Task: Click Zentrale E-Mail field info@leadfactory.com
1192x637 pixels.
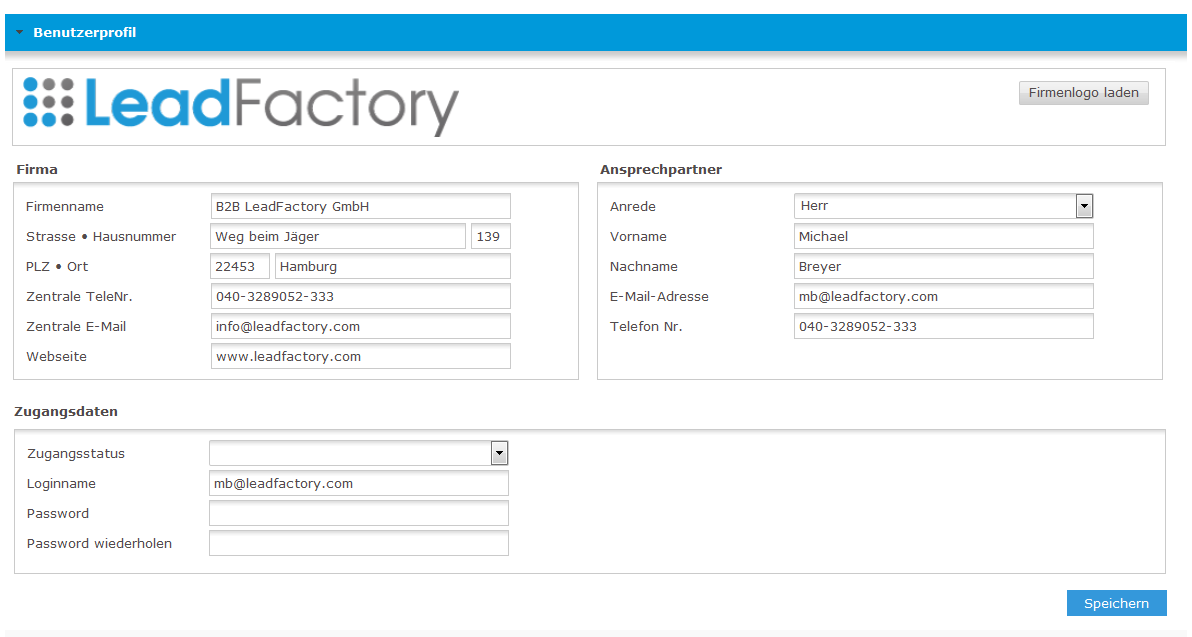Action: coord(360,326)
